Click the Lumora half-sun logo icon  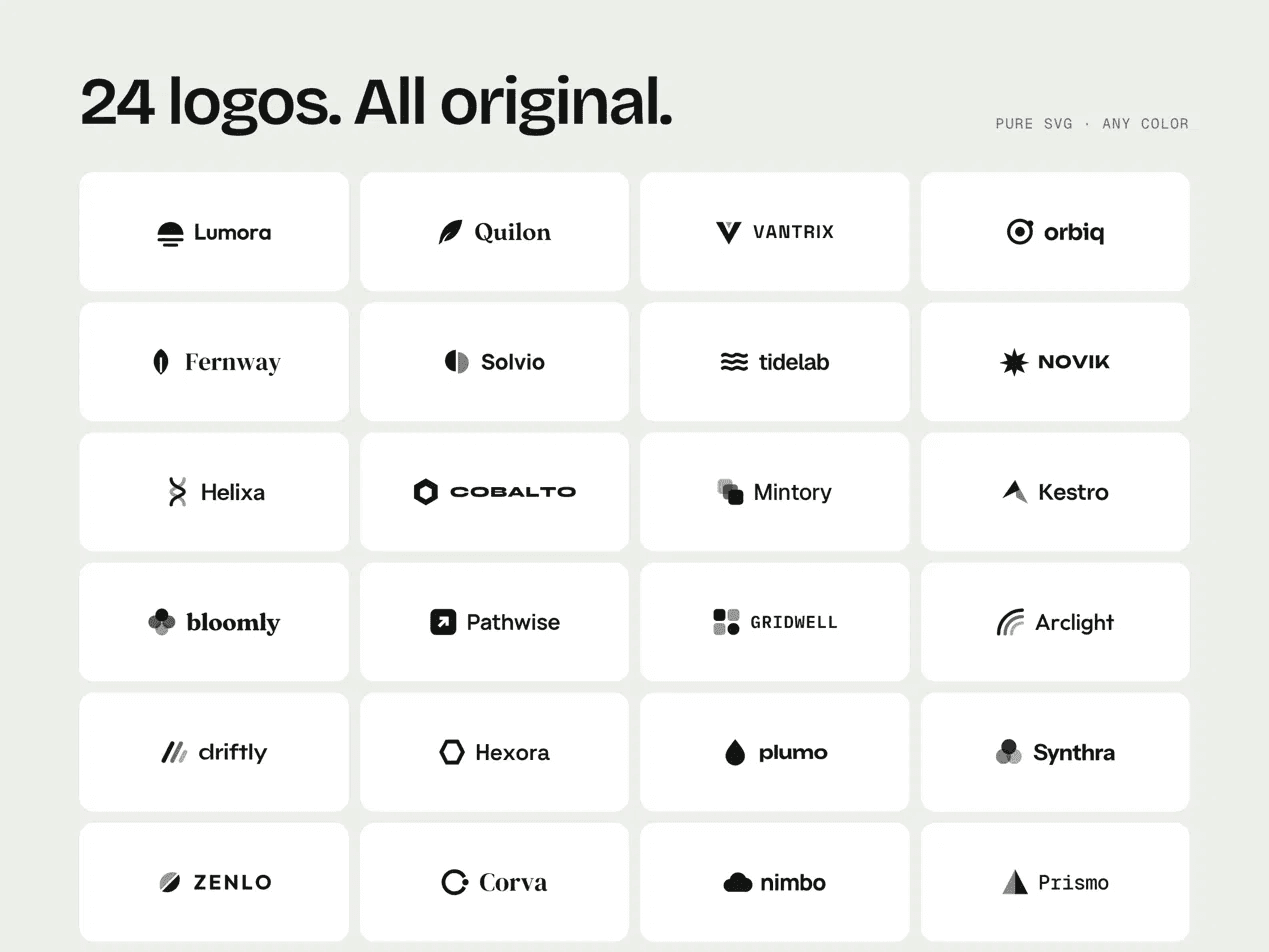pyautogui.click(x=171, y=233)
